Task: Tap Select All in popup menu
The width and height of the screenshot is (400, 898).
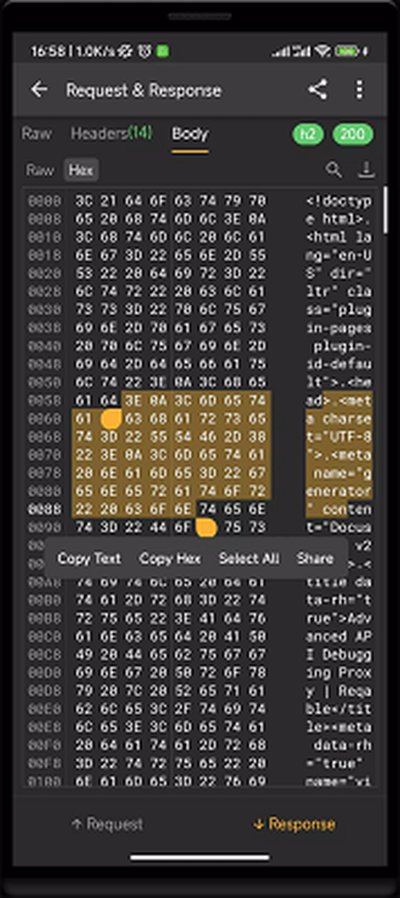Action: point(249,558)
